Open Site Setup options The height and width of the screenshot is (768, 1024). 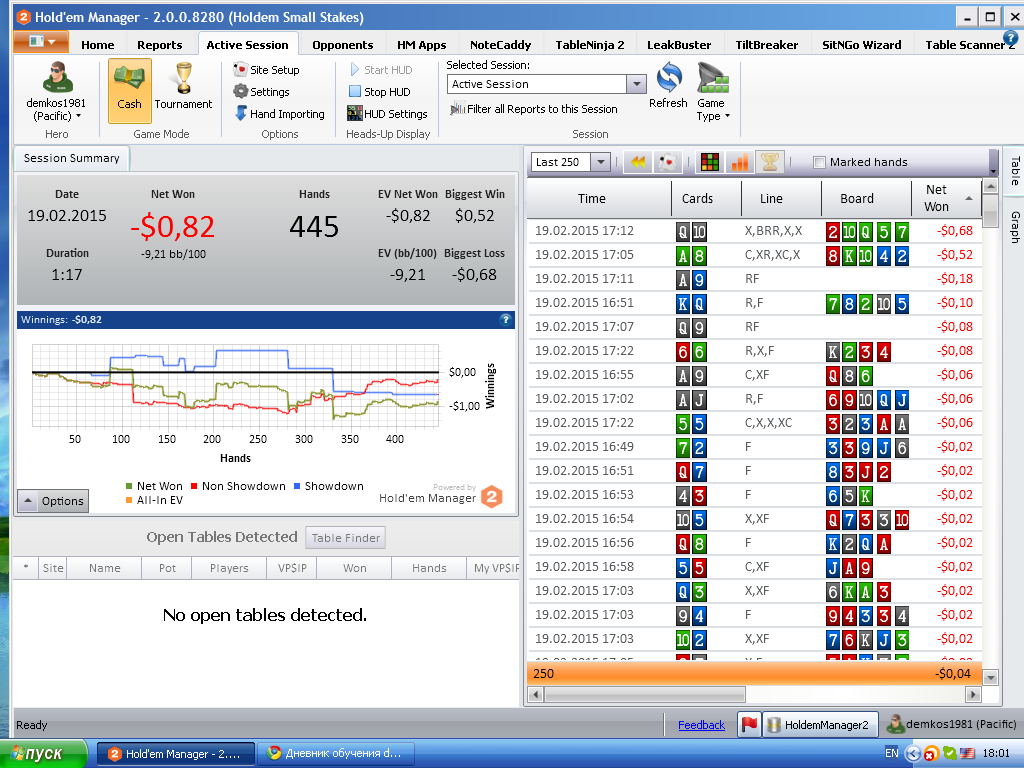(x=266, y=70)
